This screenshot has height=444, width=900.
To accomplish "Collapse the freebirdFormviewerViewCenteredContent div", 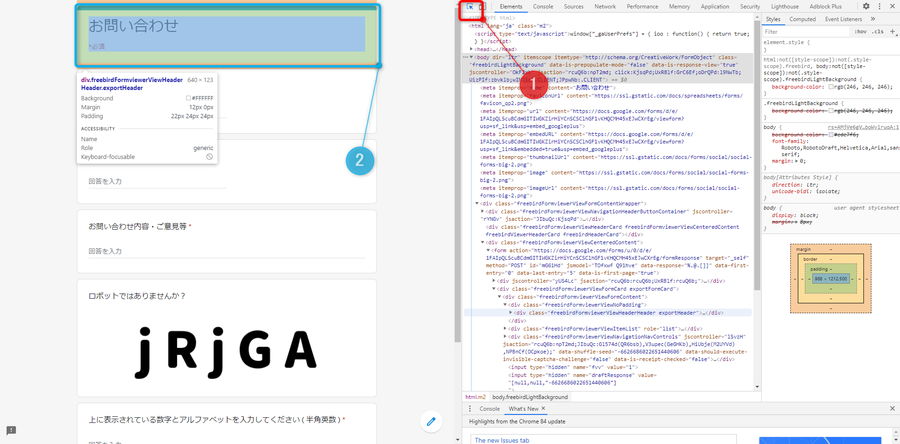I will click(x=482, y=243).
